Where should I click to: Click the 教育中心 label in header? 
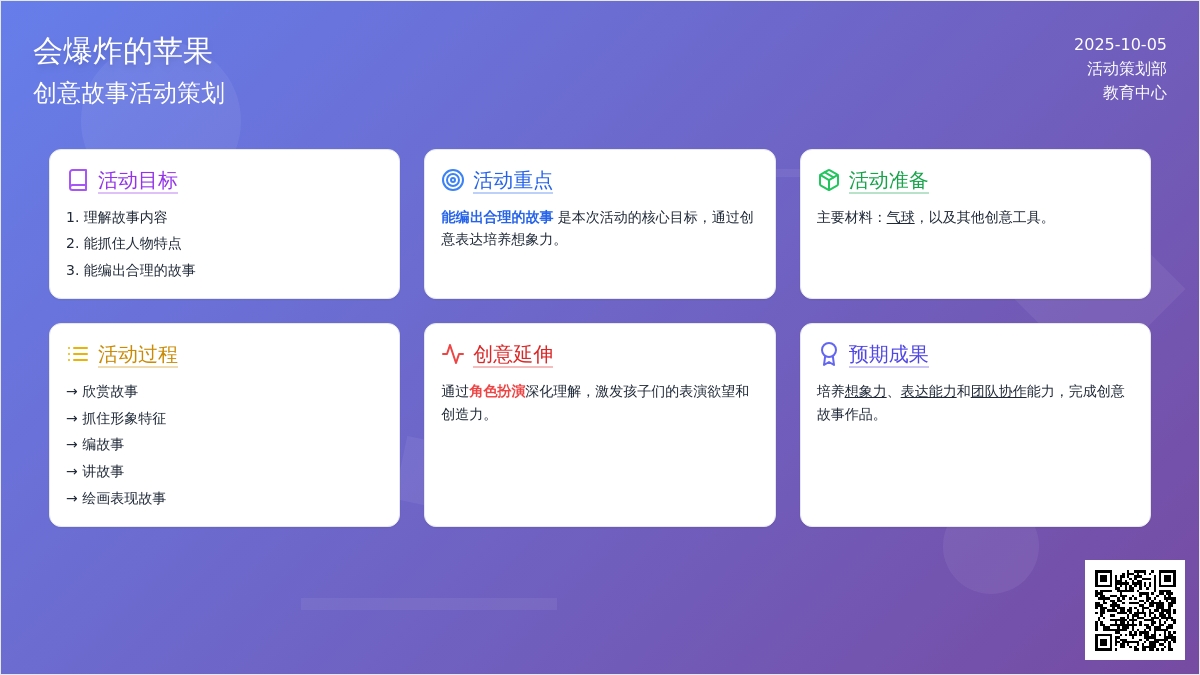pyautogui.click(x=1134, y=92)
